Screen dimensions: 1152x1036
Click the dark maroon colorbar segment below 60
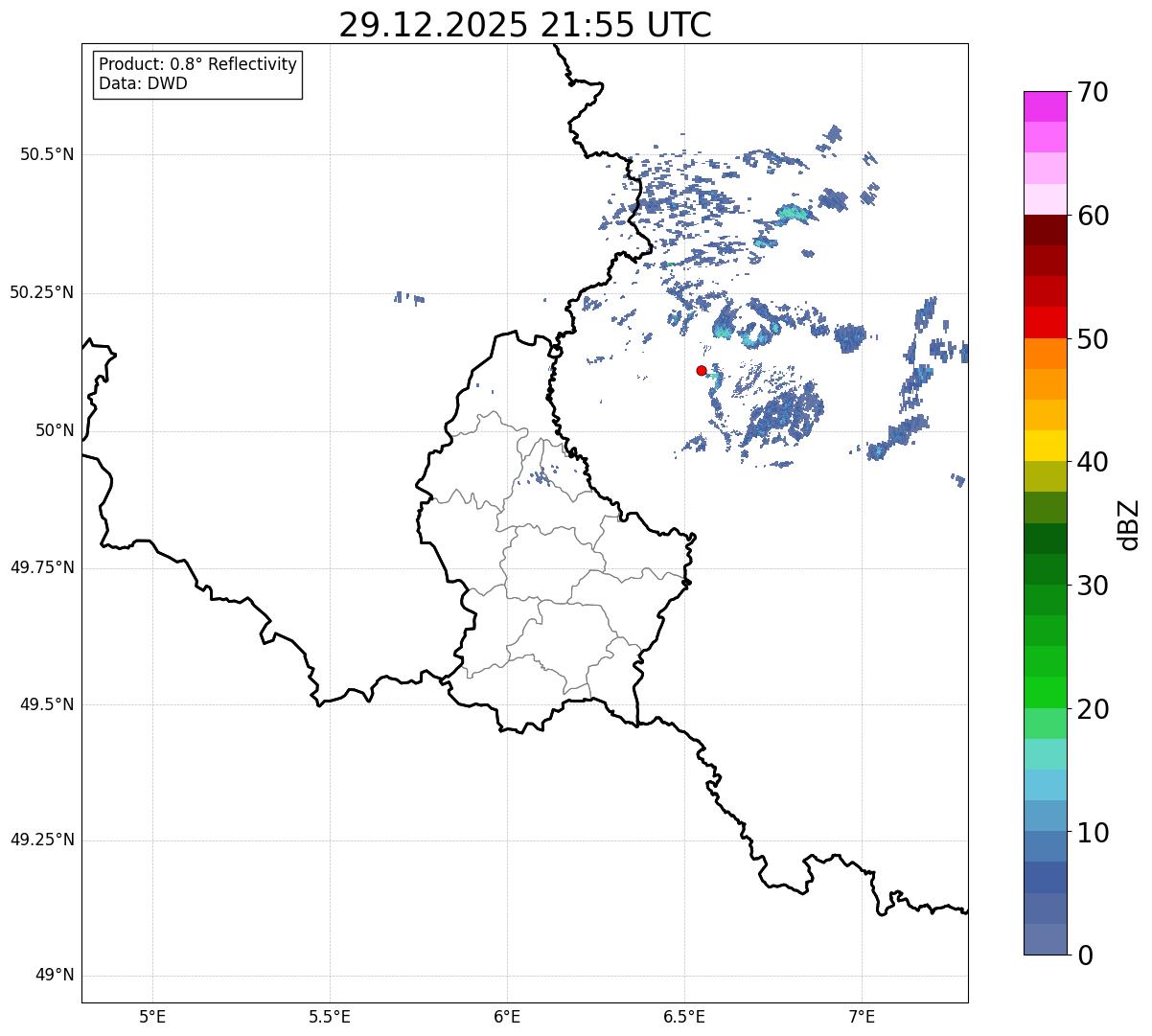click(1046, 230)
